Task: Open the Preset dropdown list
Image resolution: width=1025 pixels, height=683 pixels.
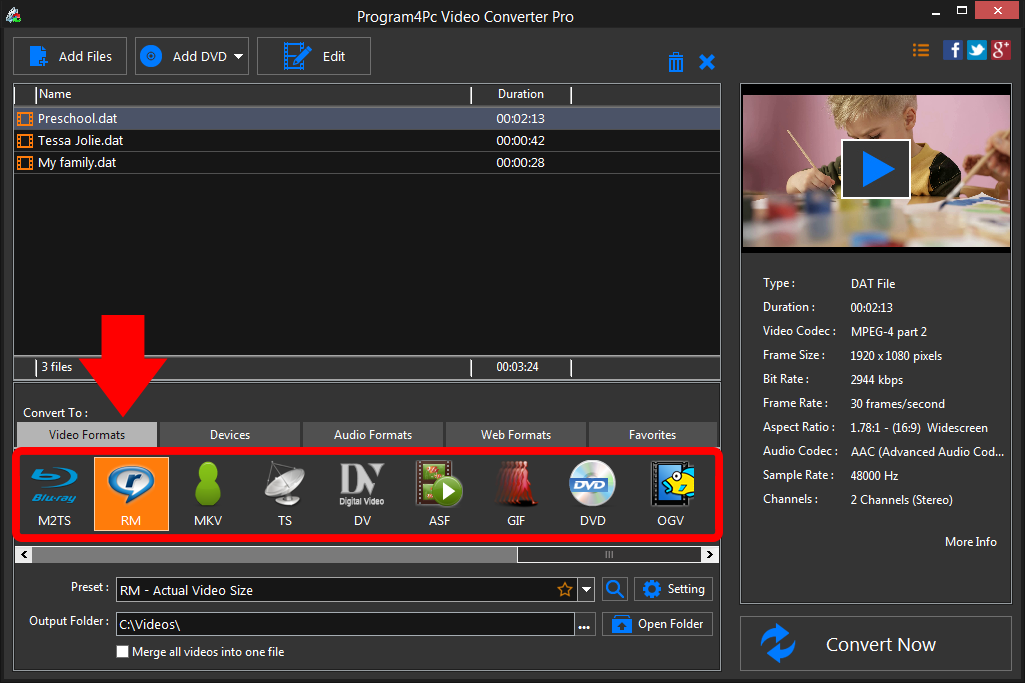Action: [x=587, y=590]
